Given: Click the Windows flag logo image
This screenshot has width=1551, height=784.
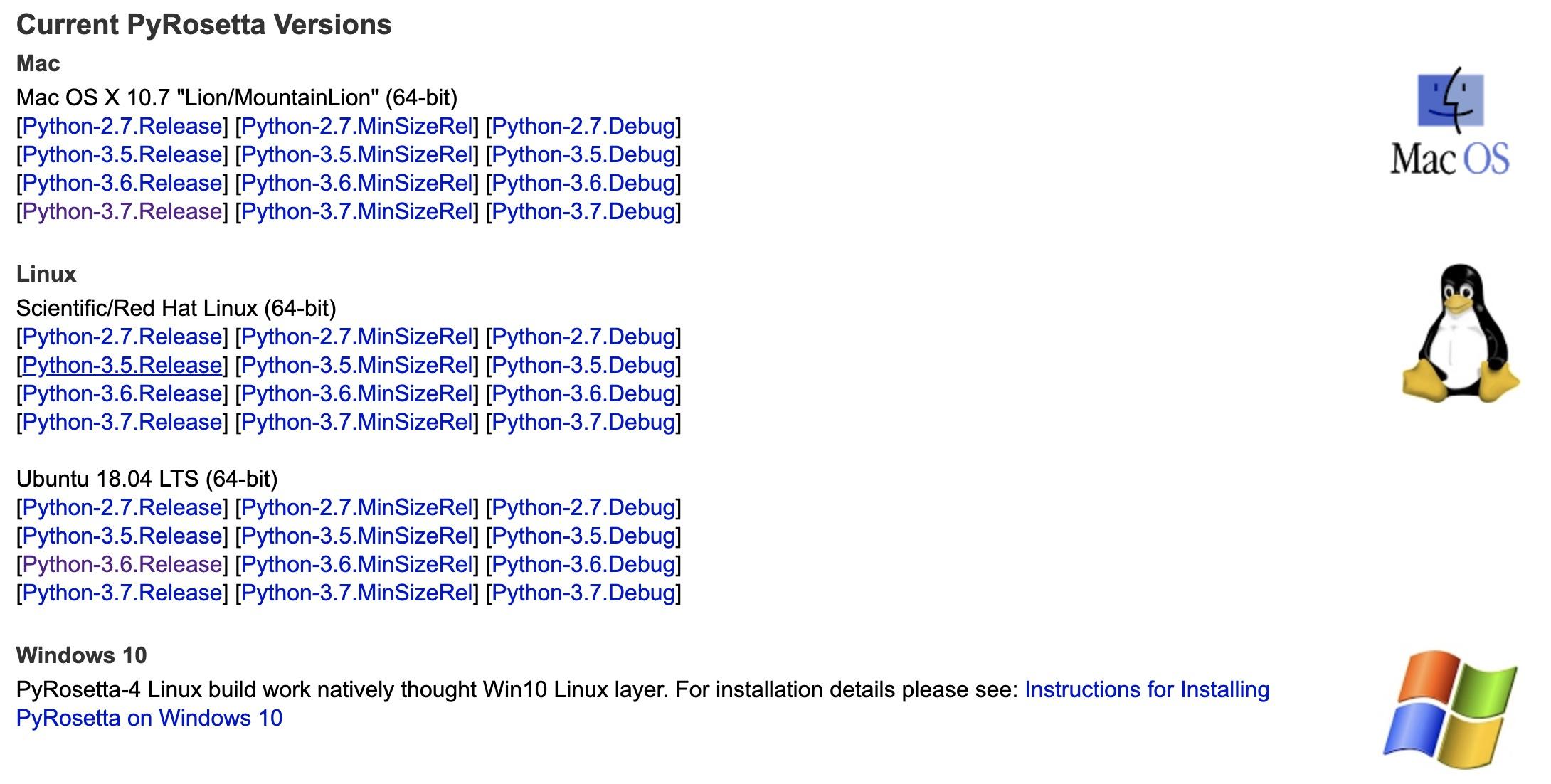Looking at the screenshot, I should tap(1450, 708).
